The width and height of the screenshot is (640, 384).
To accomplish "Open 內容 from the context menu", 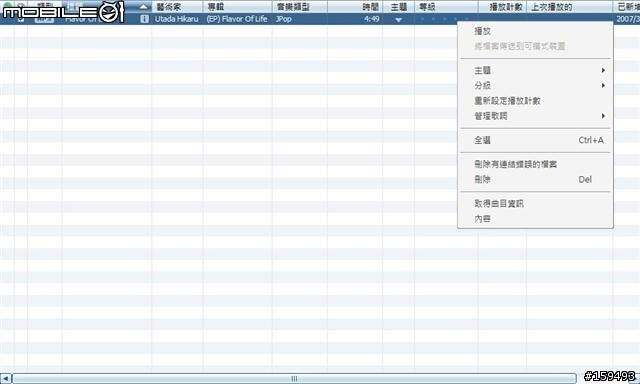I will pyautogui.click(x=535, y=218).
